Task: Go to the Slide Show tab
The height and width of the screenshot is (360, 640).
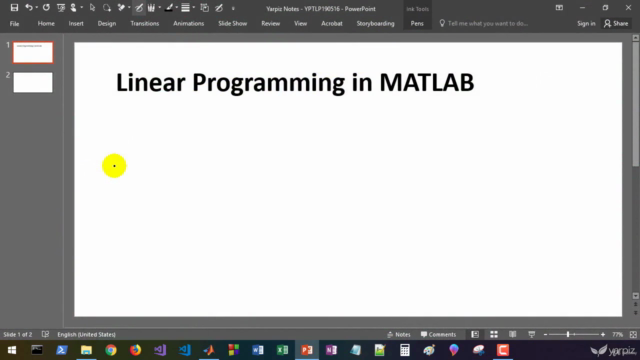Action: tap(233, 24)
